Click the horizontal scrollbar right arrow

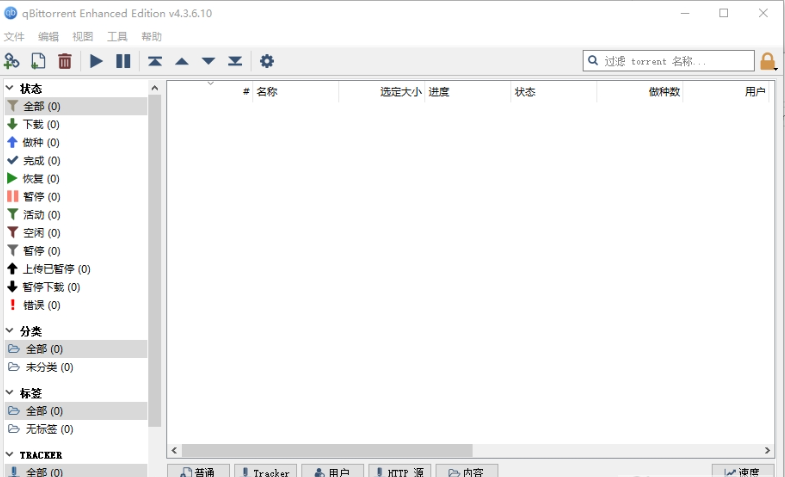[767, 450]
